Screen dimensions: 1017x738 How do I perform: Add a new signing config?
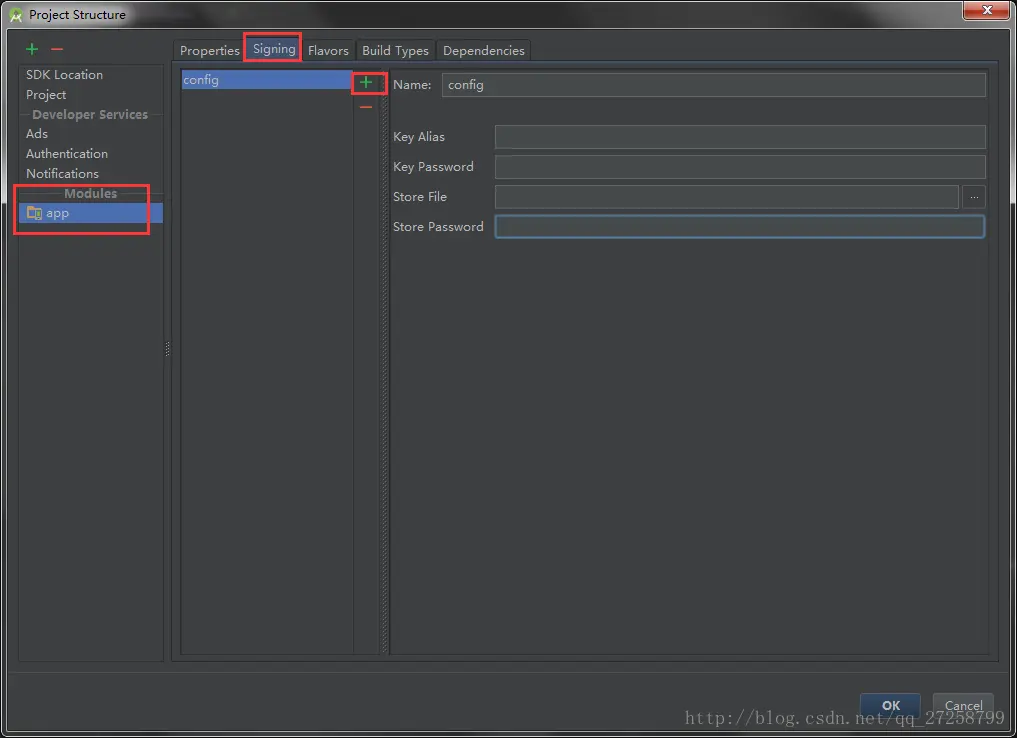[x=366, y=82]
